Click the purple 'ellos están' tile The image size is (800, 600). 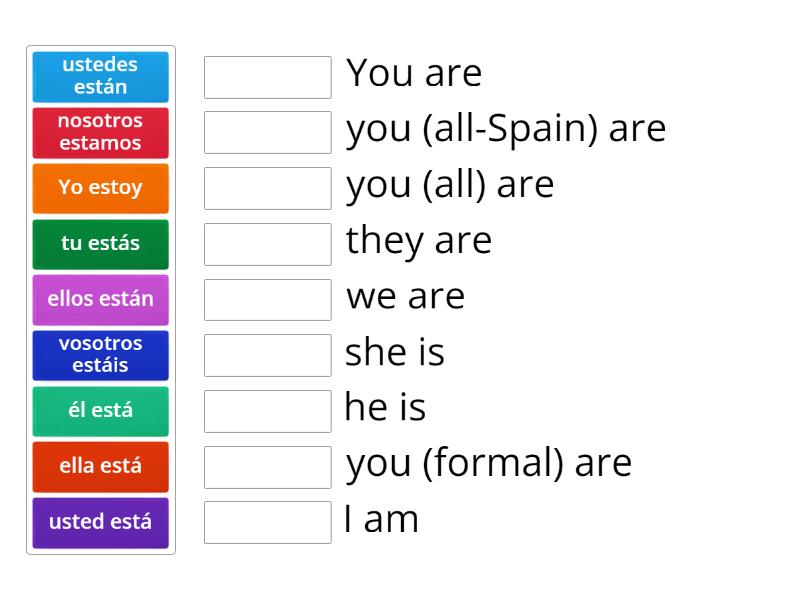click(x=100, y=299)
